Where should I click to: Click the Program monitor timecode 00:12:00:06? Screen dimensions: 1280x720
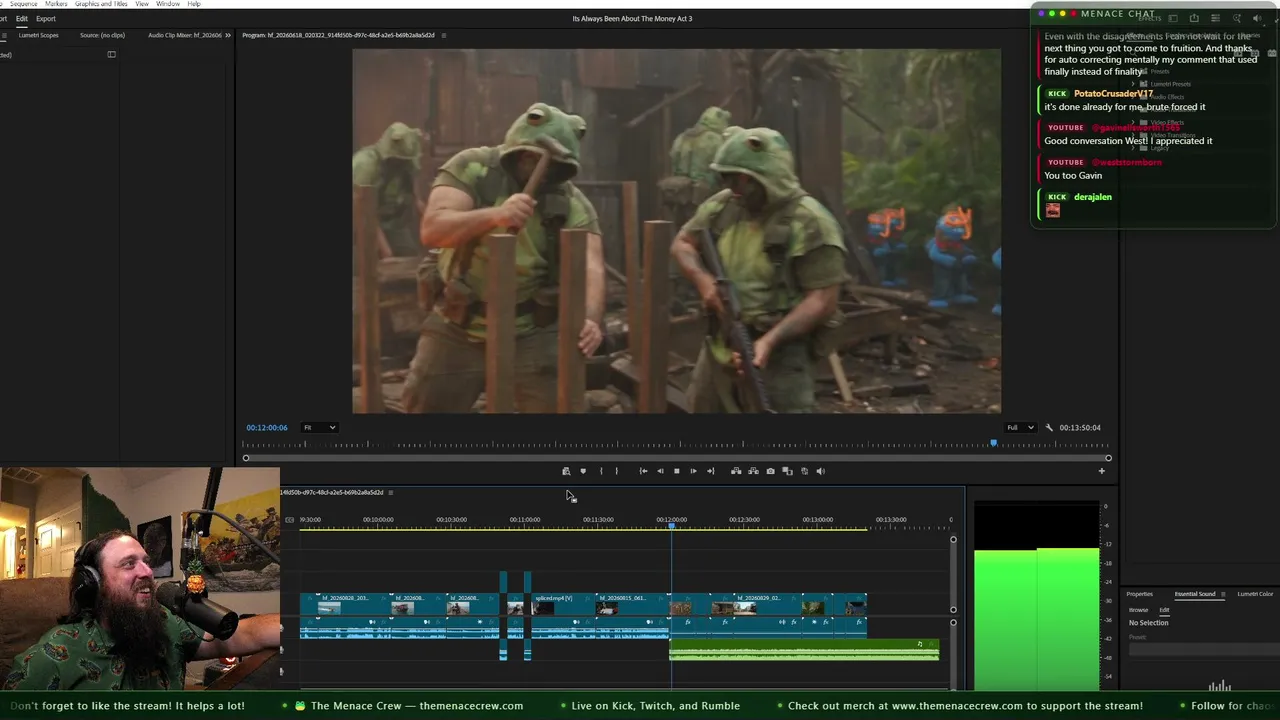click(267, 428)
